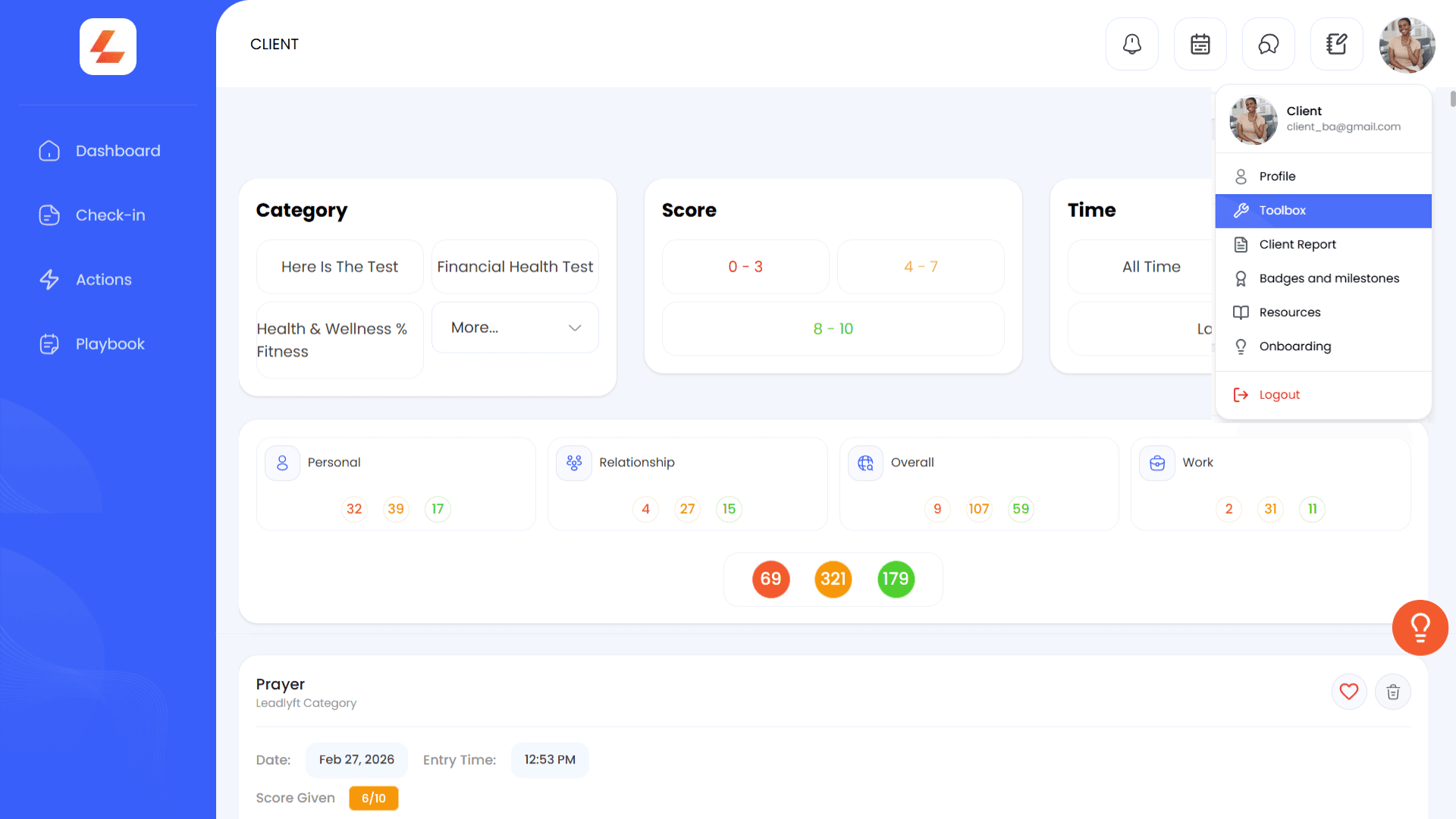Click the 6/10 score badge
1456x819 pixels.
click(374, 798)
